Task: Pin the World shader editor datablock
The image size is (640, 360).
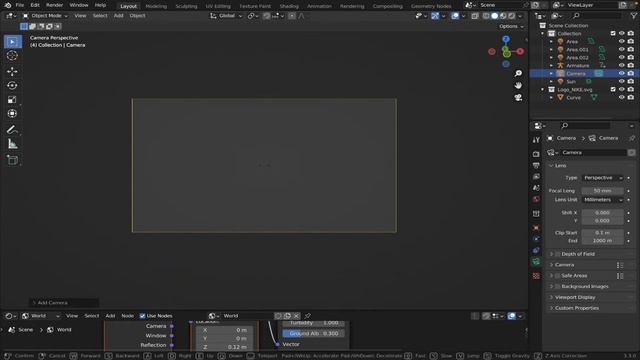Action: (x=308, y=316)
